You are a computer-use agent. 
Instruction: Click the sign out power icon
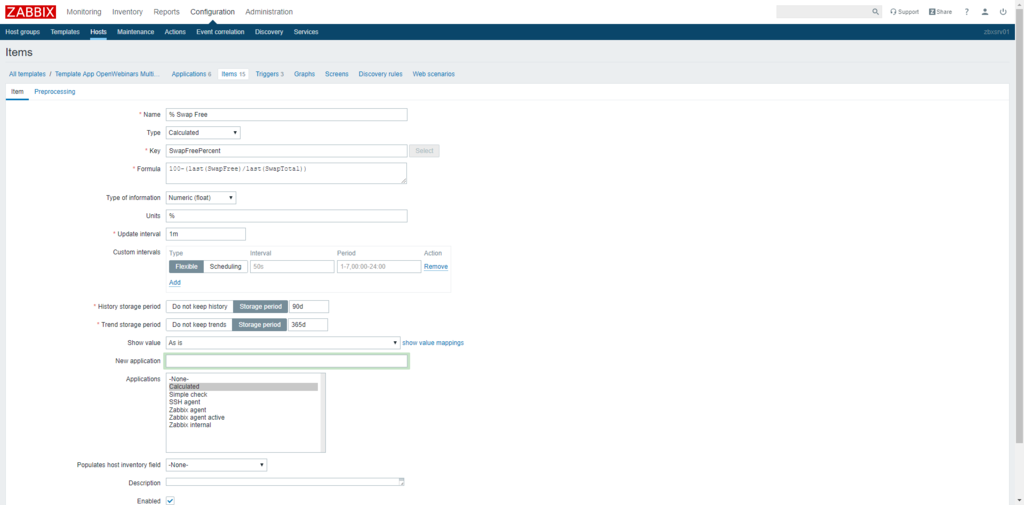pos(1003,12)
